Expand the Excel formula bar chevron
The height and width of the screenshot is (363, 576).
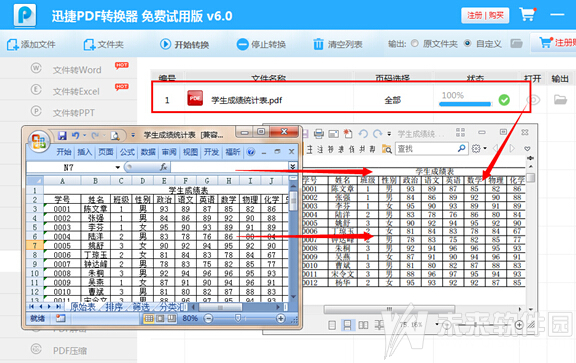point(292,167)
